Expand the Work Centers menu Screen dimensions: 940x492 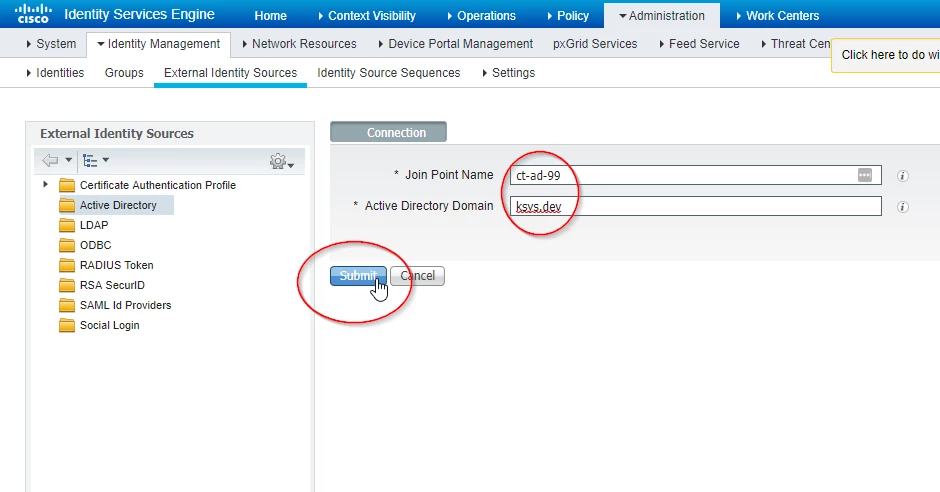tap(778, 16)
